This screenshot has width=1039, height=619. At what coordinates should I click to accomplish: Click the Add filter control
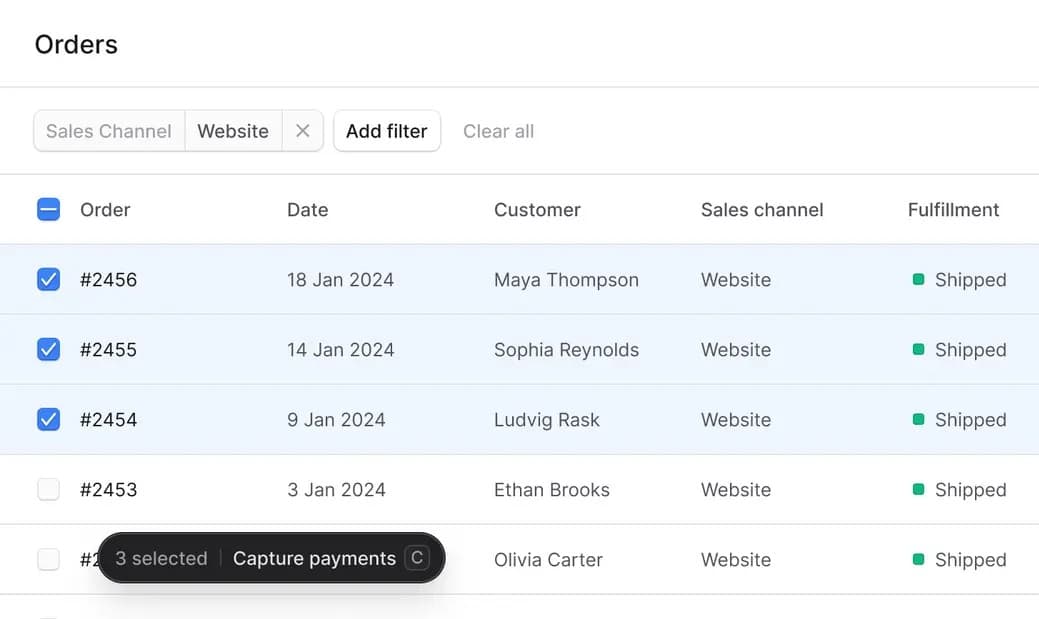coord(387,131)
